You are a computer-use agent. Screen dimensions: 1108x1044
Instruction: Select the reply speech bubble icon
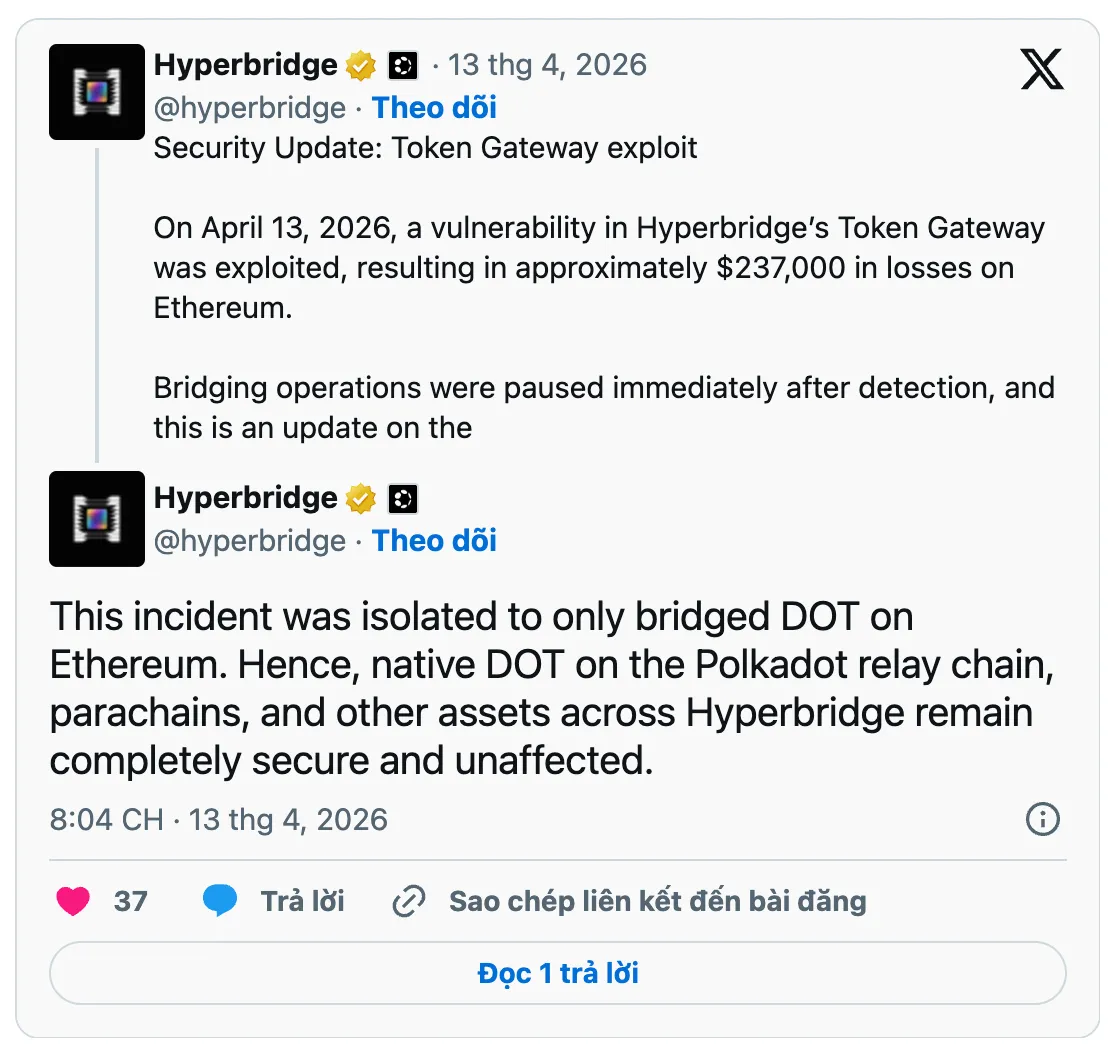pos(222,900)
